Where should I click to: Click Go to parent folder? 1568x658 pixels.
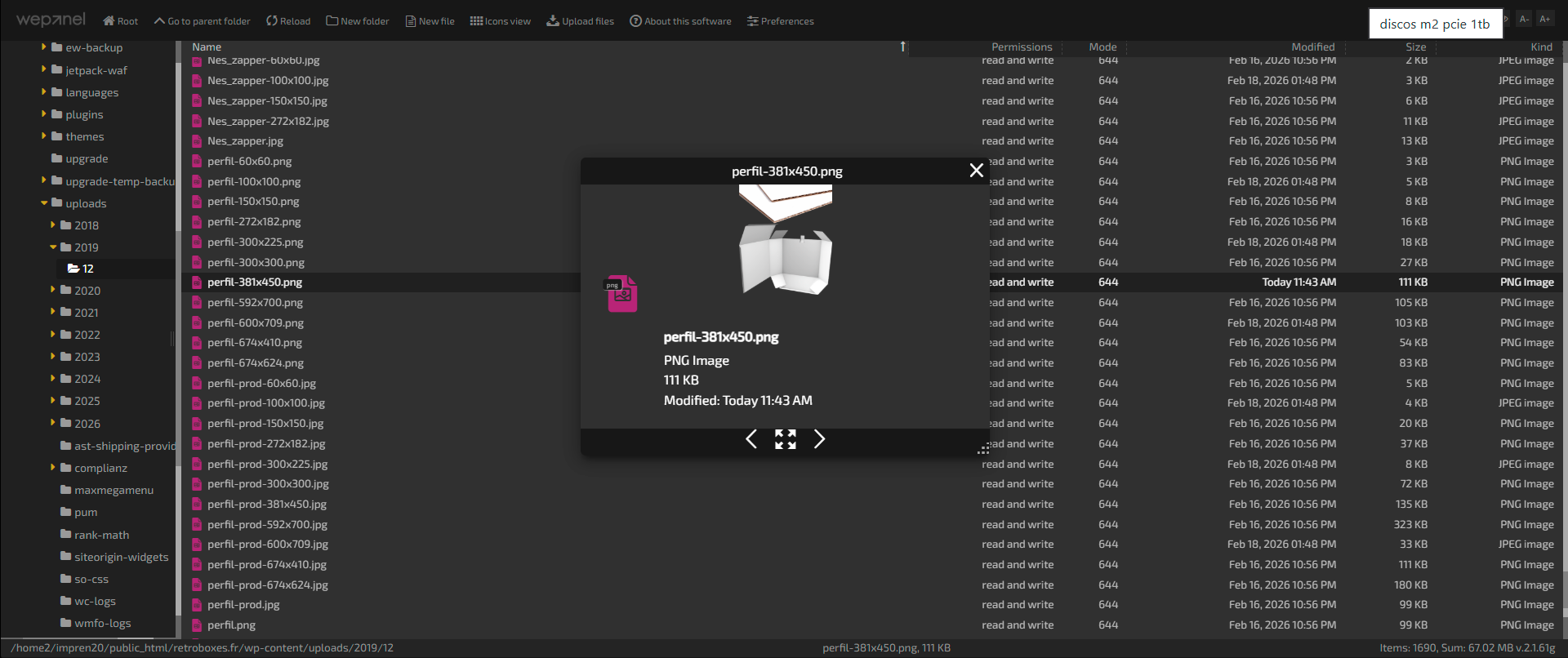(202, 21)
